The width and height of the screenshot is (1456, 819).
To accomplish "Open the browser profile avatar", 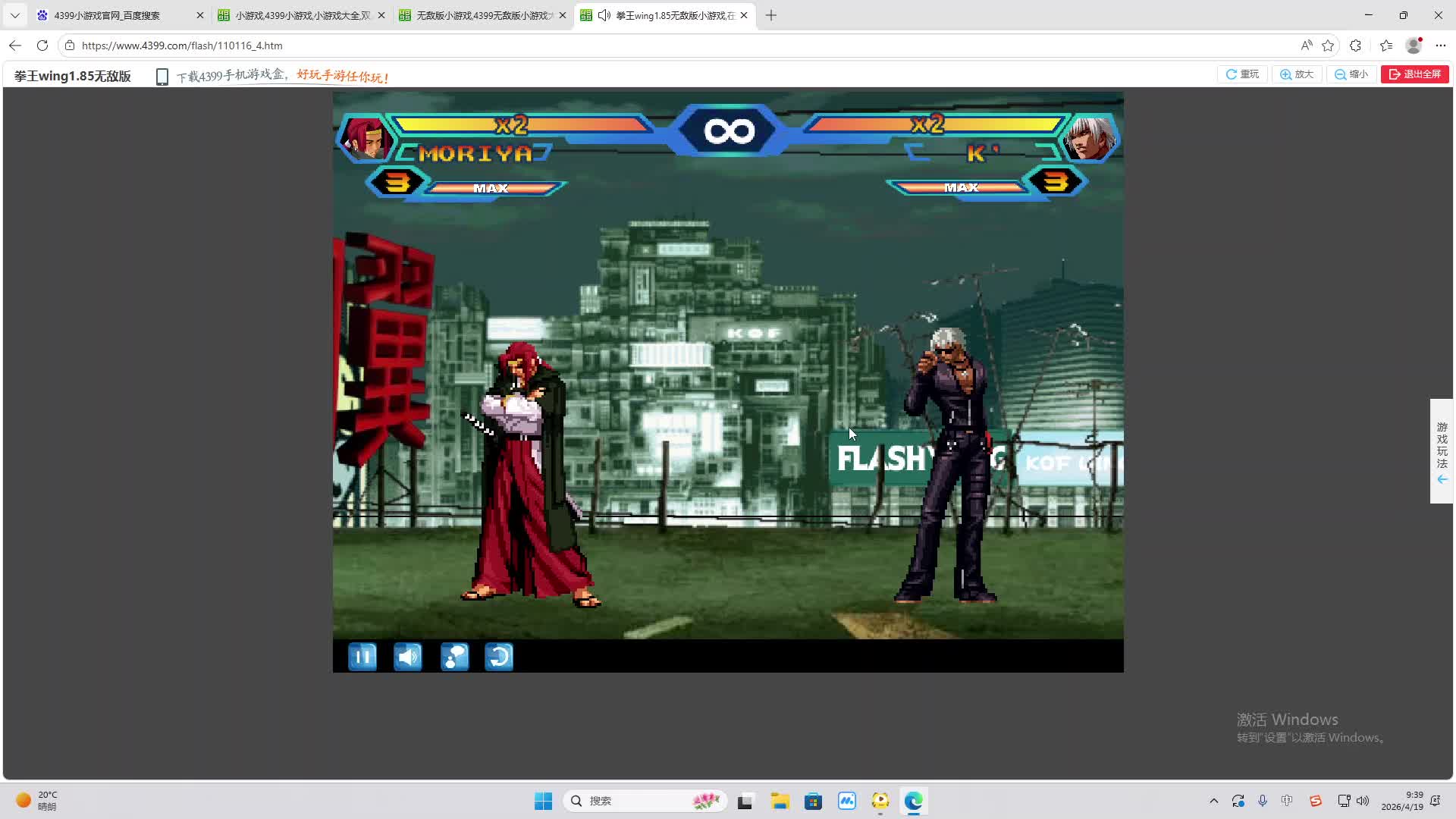I will 1414,45.
